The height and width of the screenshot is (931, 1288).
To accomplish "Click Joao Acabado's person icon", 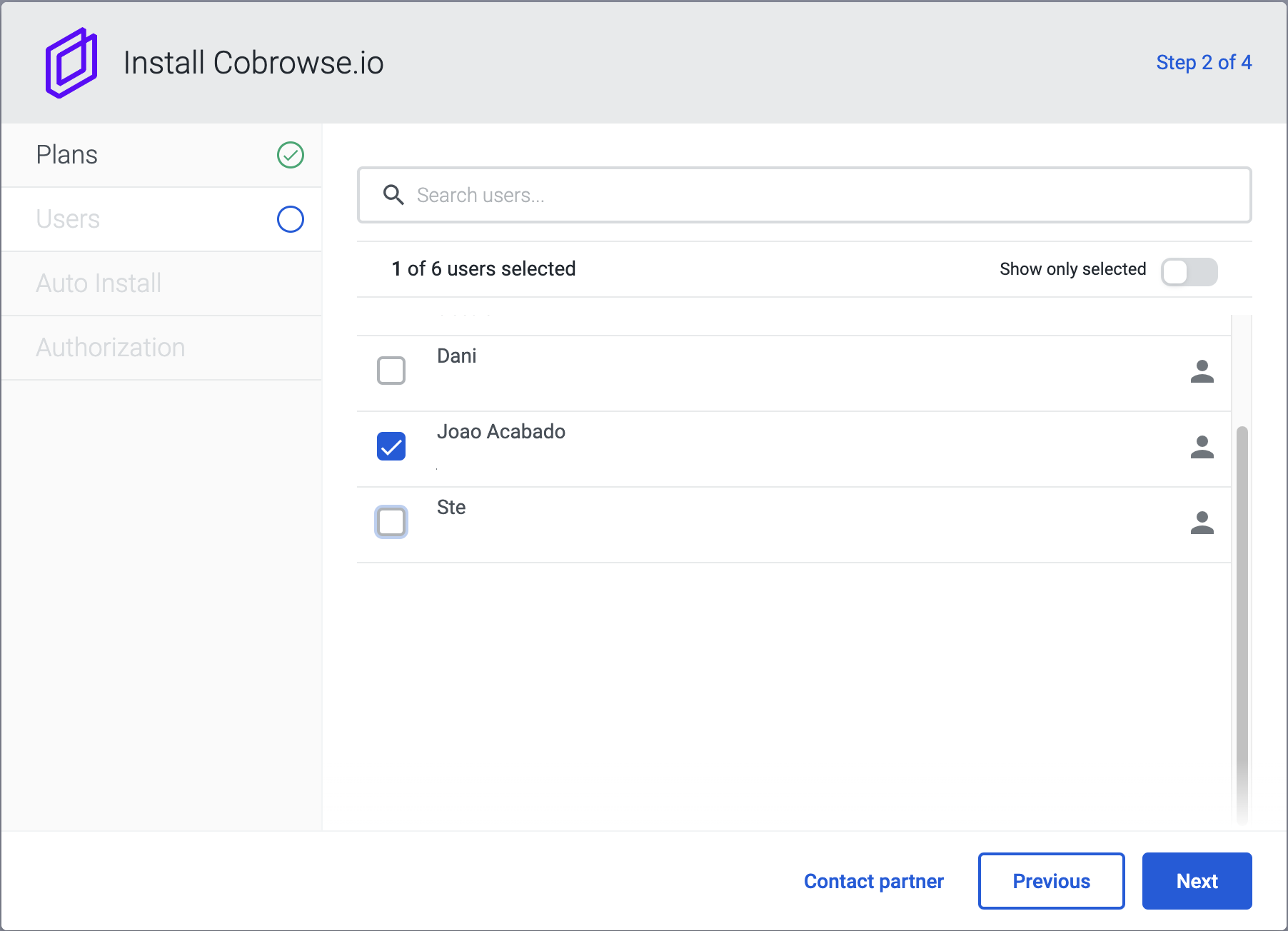I will coord(1202,447).
